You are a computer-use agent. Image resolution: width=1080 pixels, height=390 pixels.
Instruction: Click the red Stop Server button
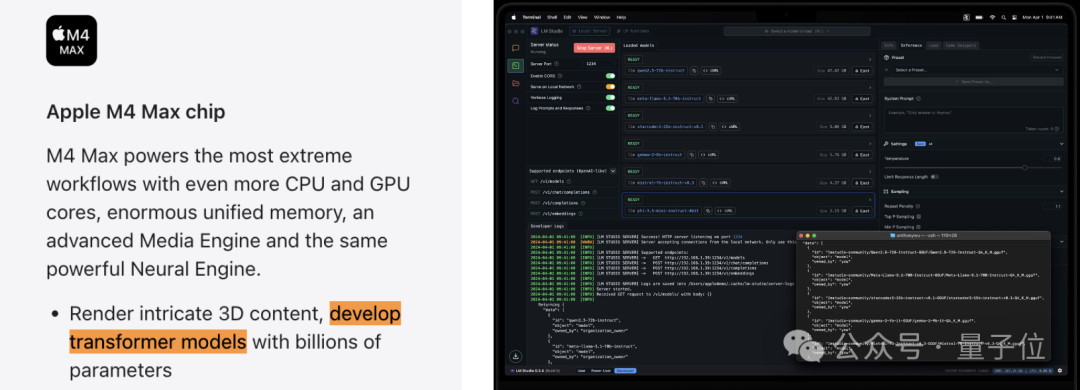(x=594, y=48)
